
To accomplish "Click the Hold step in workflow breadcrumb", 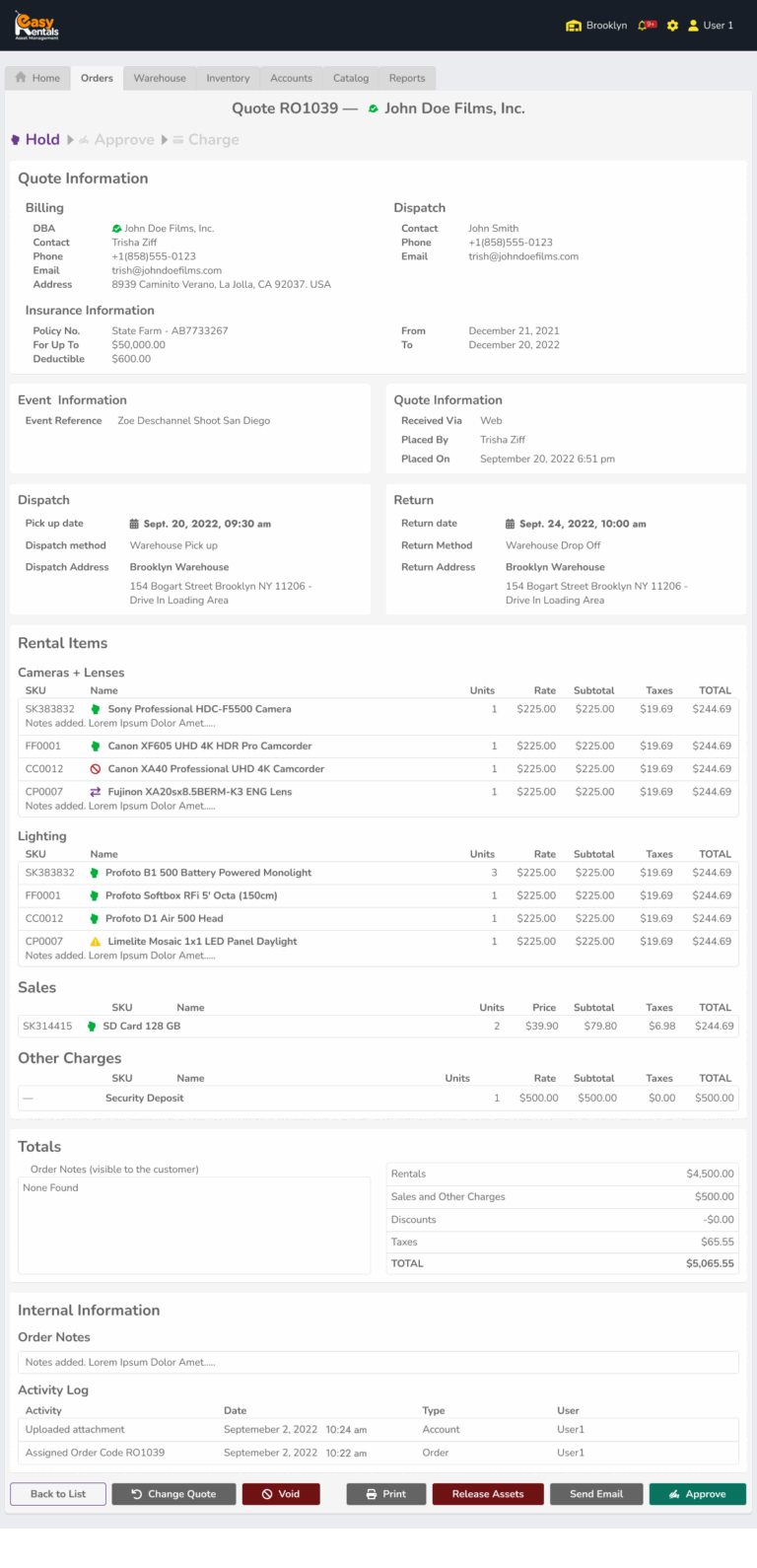I will pyautogui.click(x=42, y=140).
